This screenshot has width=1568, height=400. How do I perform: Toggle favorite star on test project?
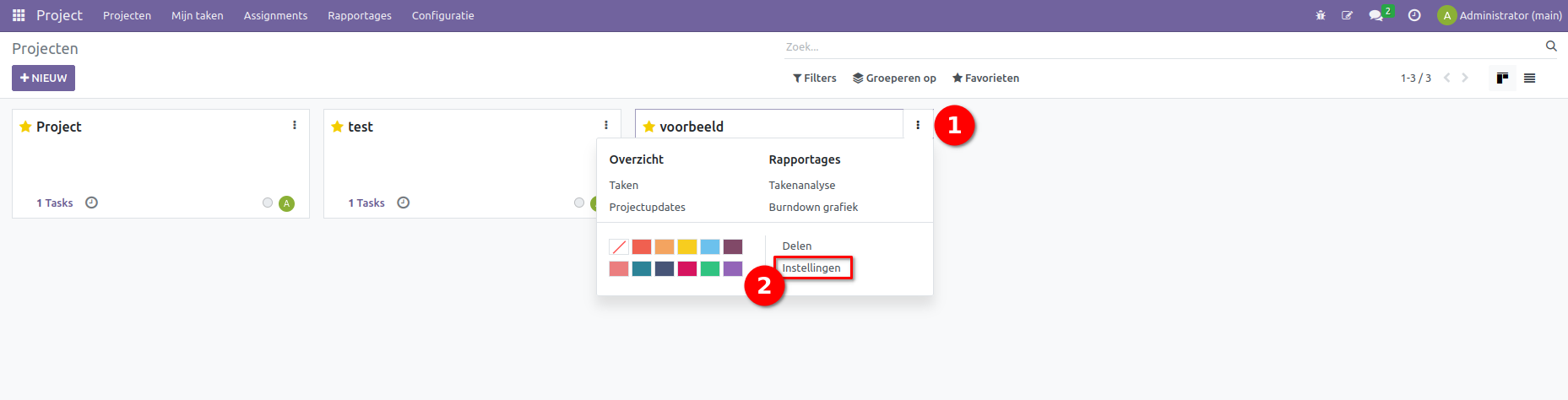click(337, 127)
